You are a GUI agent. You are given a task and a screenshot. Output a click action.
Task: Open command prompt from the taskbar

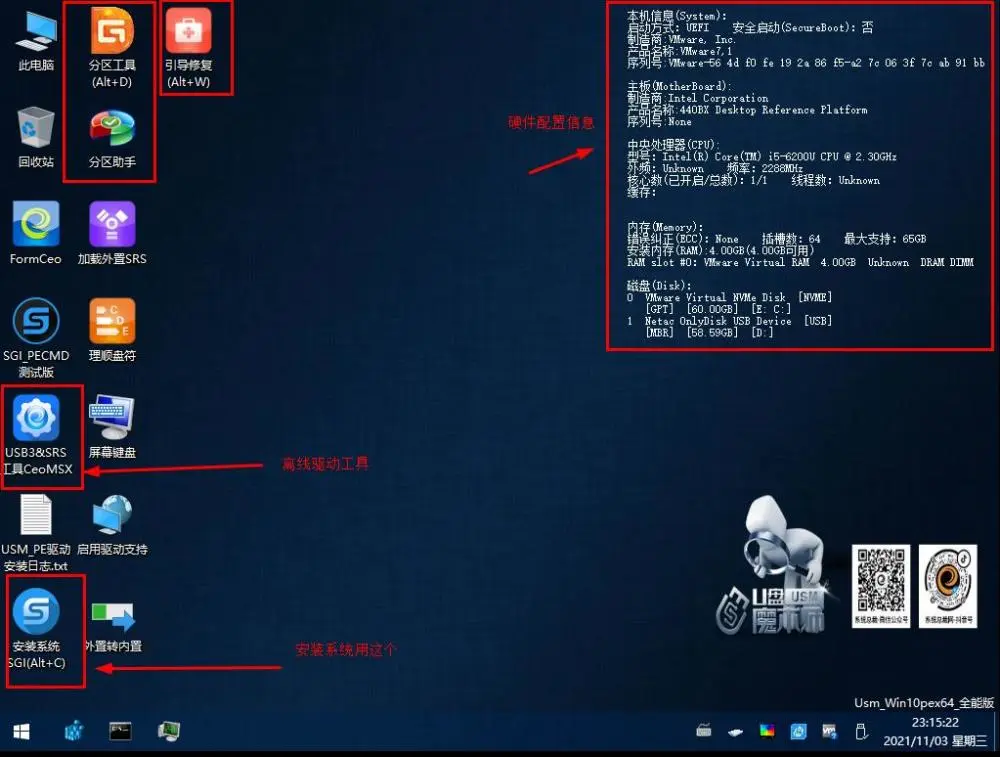(x=120, y=732)
